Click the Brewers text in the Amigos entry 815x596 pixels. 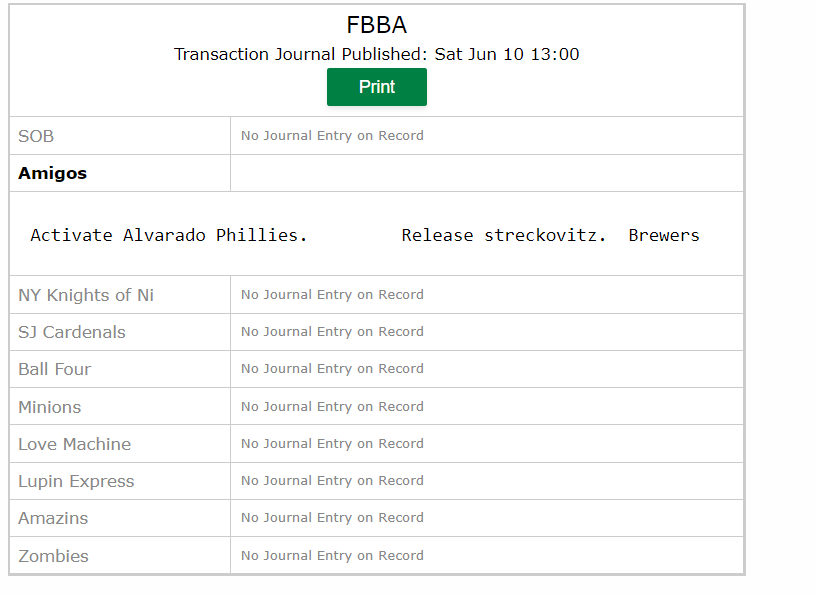click(664, 235)
